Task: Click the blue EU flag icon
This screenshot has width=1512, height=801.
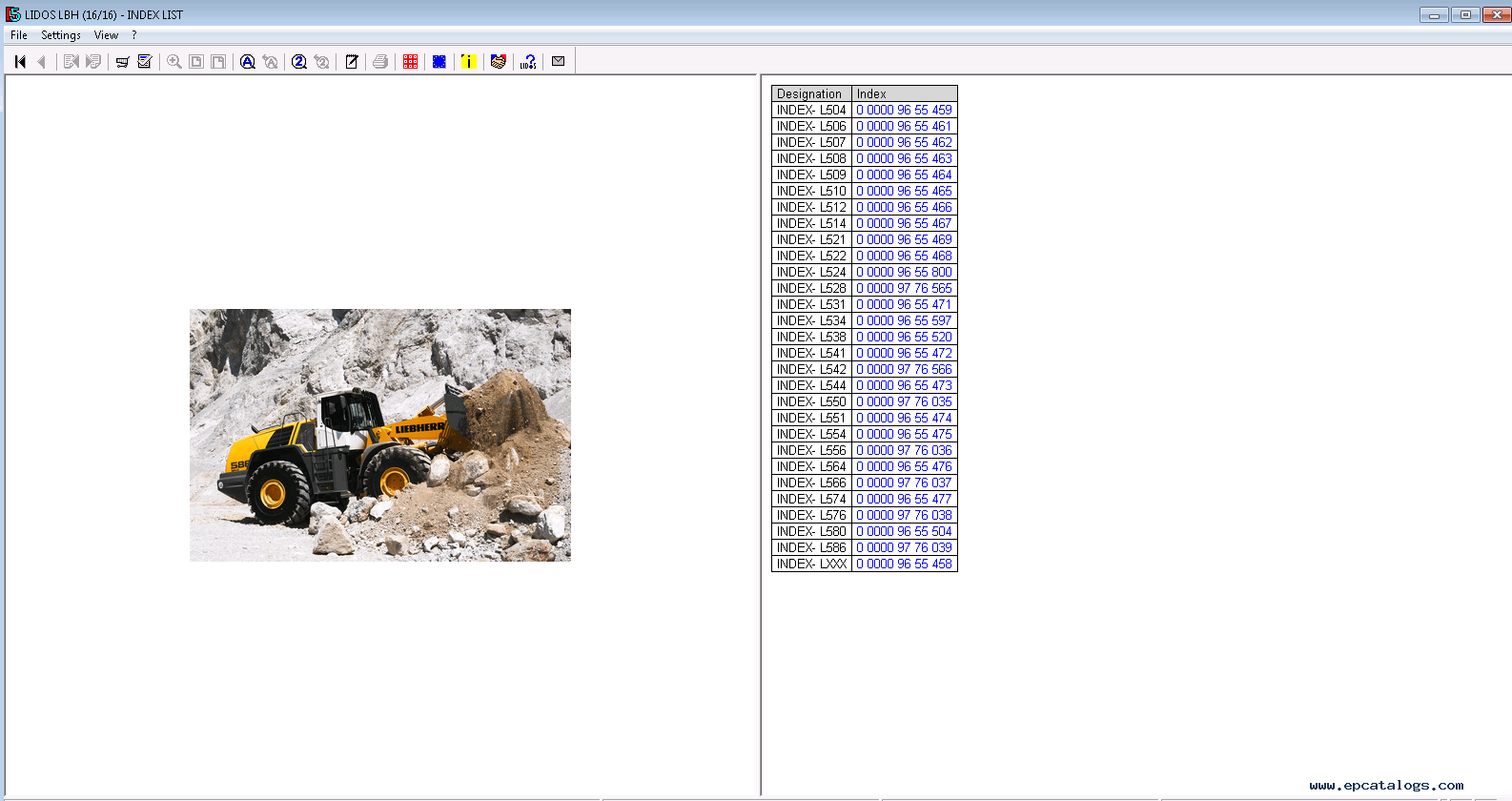Action: [x=439, y=61]
